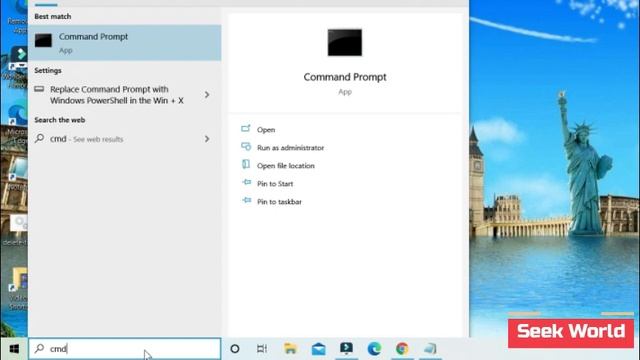Open the Windows Start button
Image resolution: width=640 pixels, height=360 pixels.
[14, 349]
